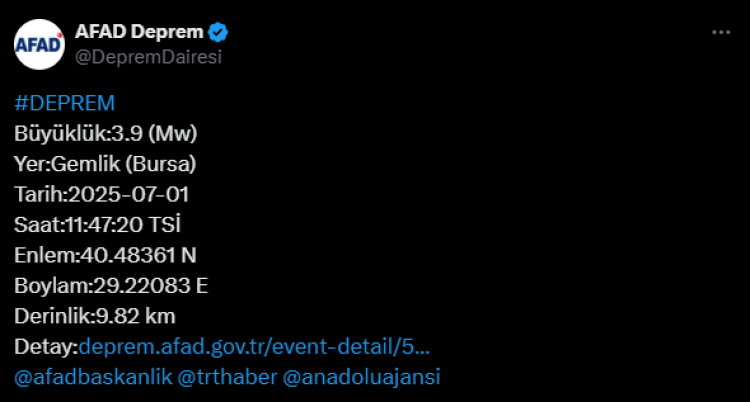Select the 'Yer:Gemlik (Bursa)' location line

tap(105, 163)
